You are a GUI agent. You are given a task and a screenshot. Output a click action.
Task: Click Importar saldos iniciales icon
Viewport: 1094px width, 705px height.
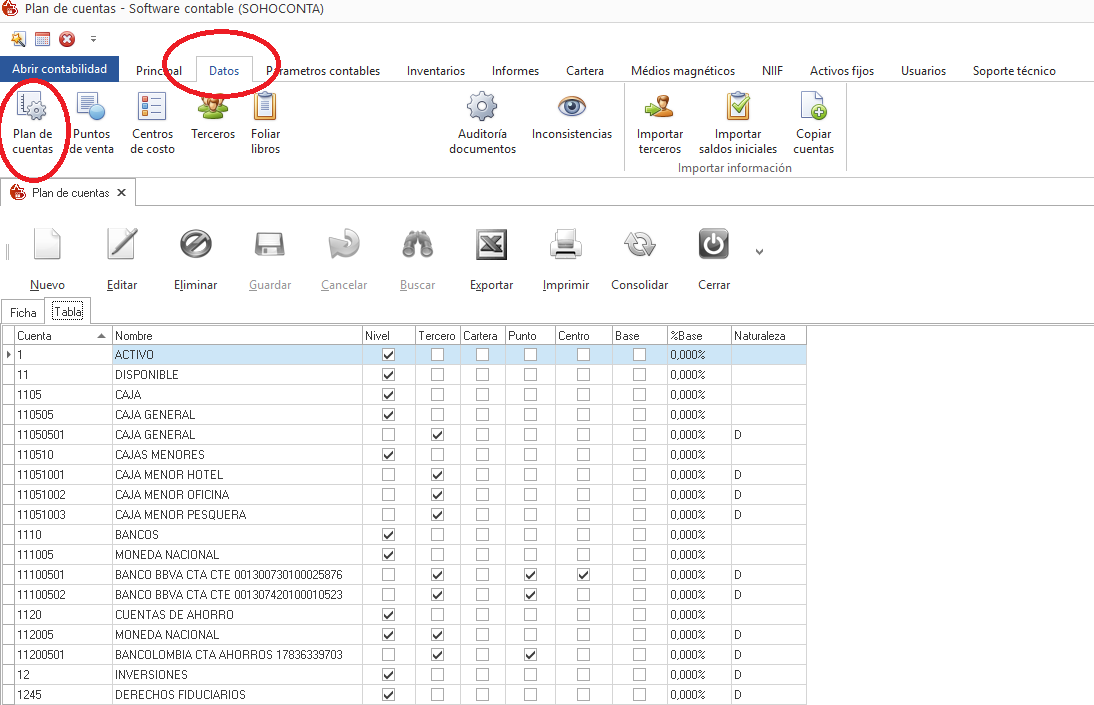(x=738, y=107)
